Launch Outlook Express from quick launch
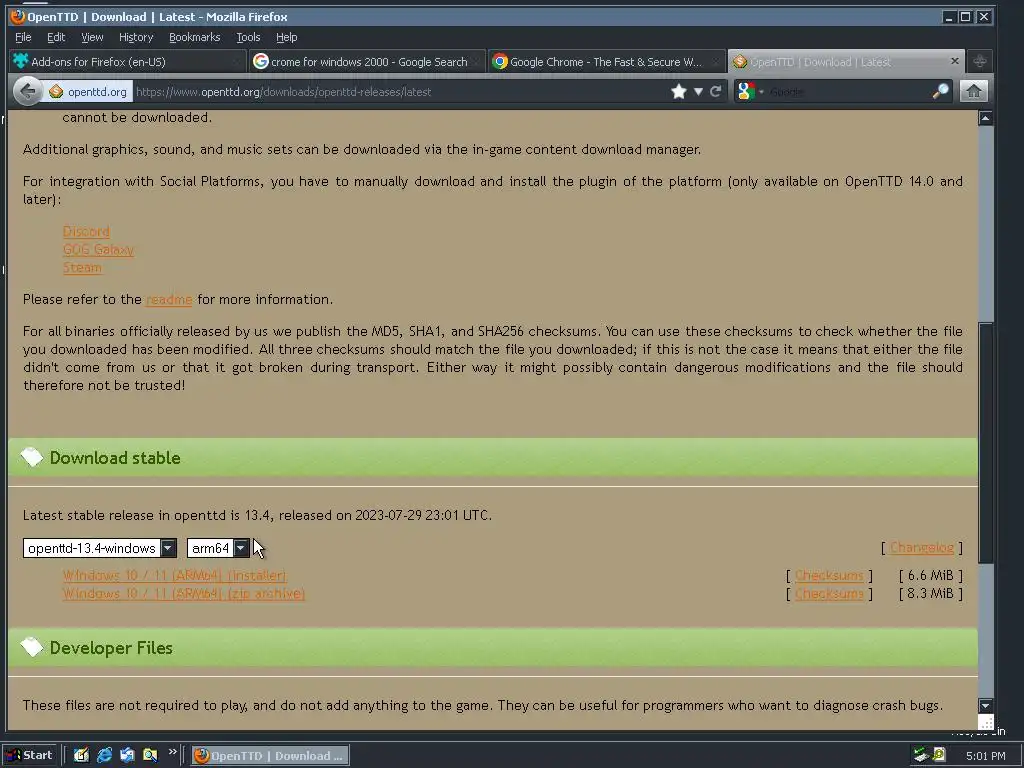Viewport: 1024px width, 768px height. click(x=127, y=756)
